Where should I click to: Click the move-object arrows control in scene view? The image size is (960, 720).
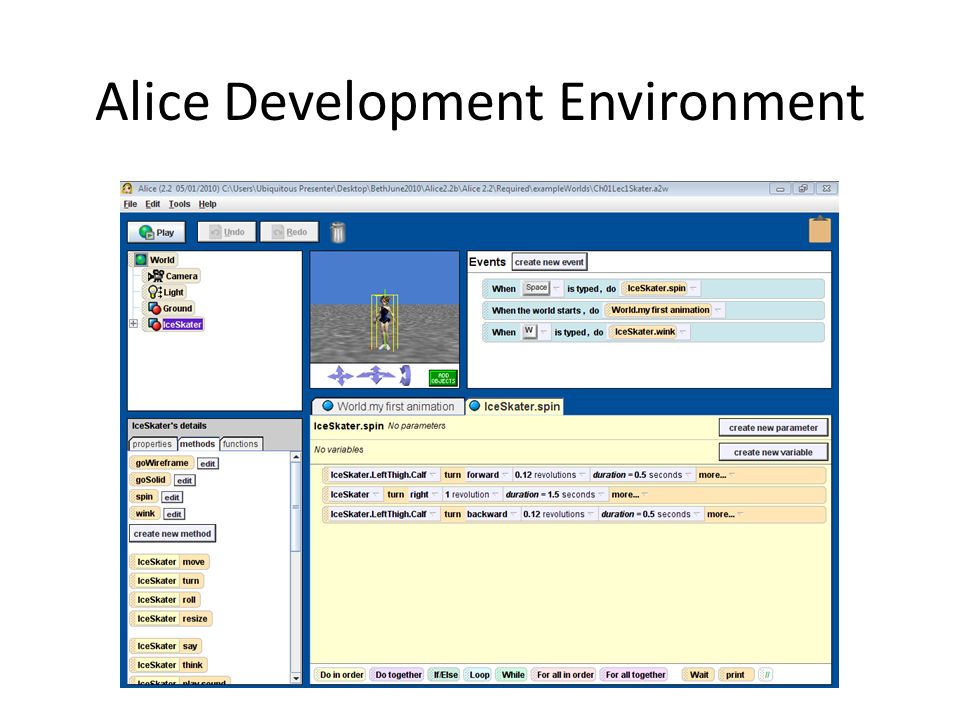(340, 375)
